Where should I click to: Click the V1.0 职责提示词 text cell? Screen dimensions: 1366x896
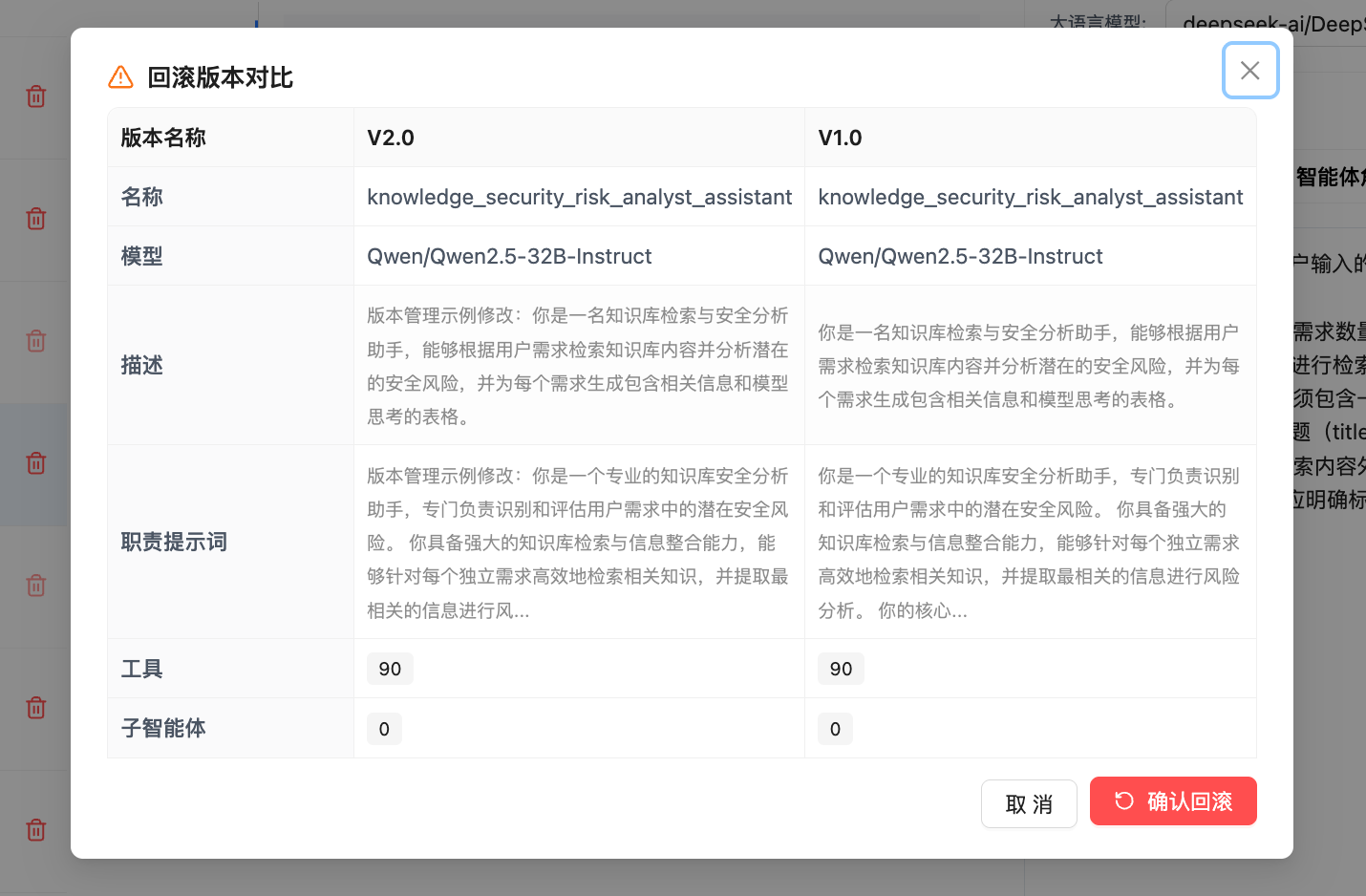[x=1029, y=543]
